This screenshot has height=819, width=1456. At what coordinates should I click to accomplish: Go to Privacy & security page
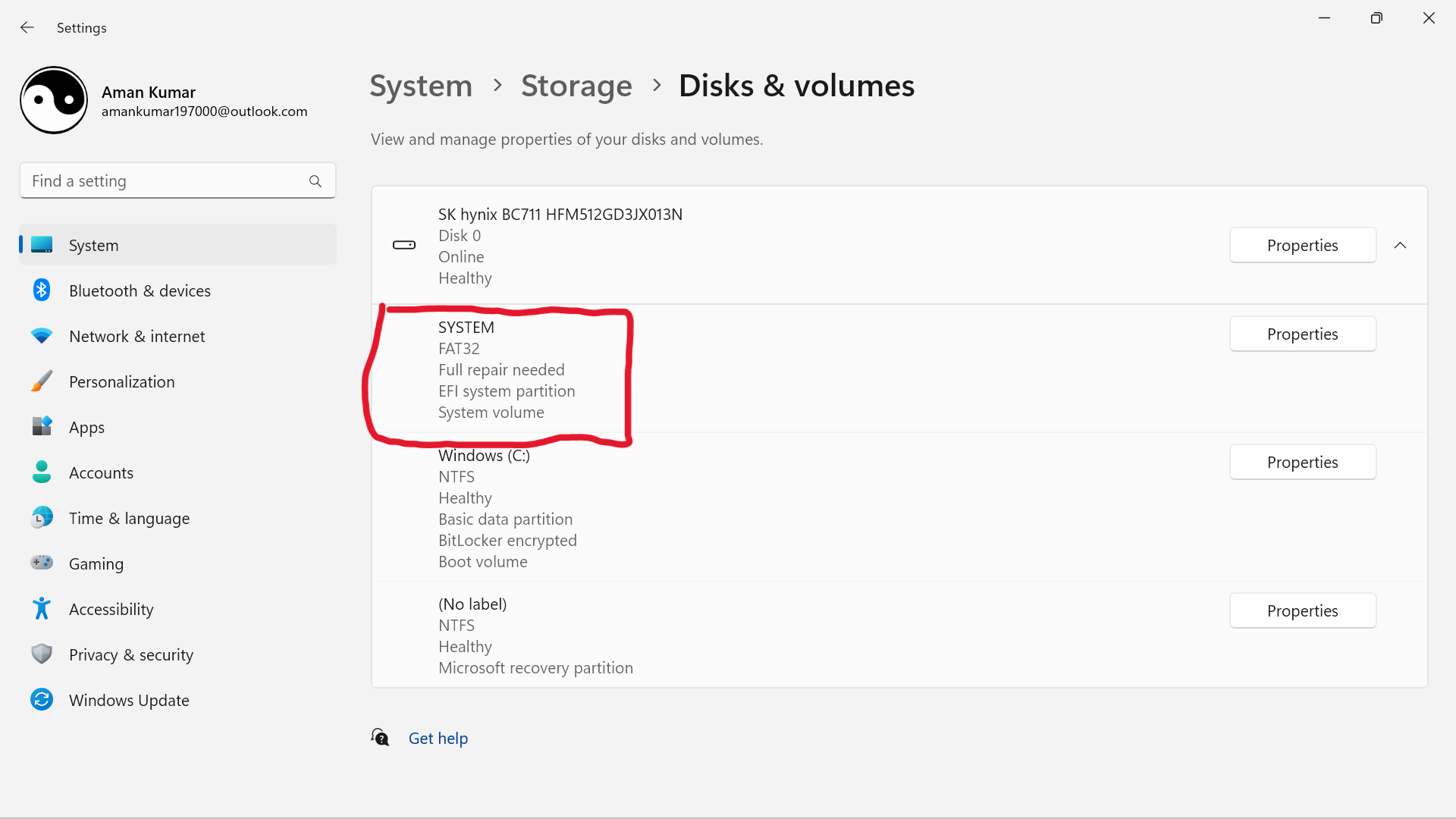tap(177, 654)
